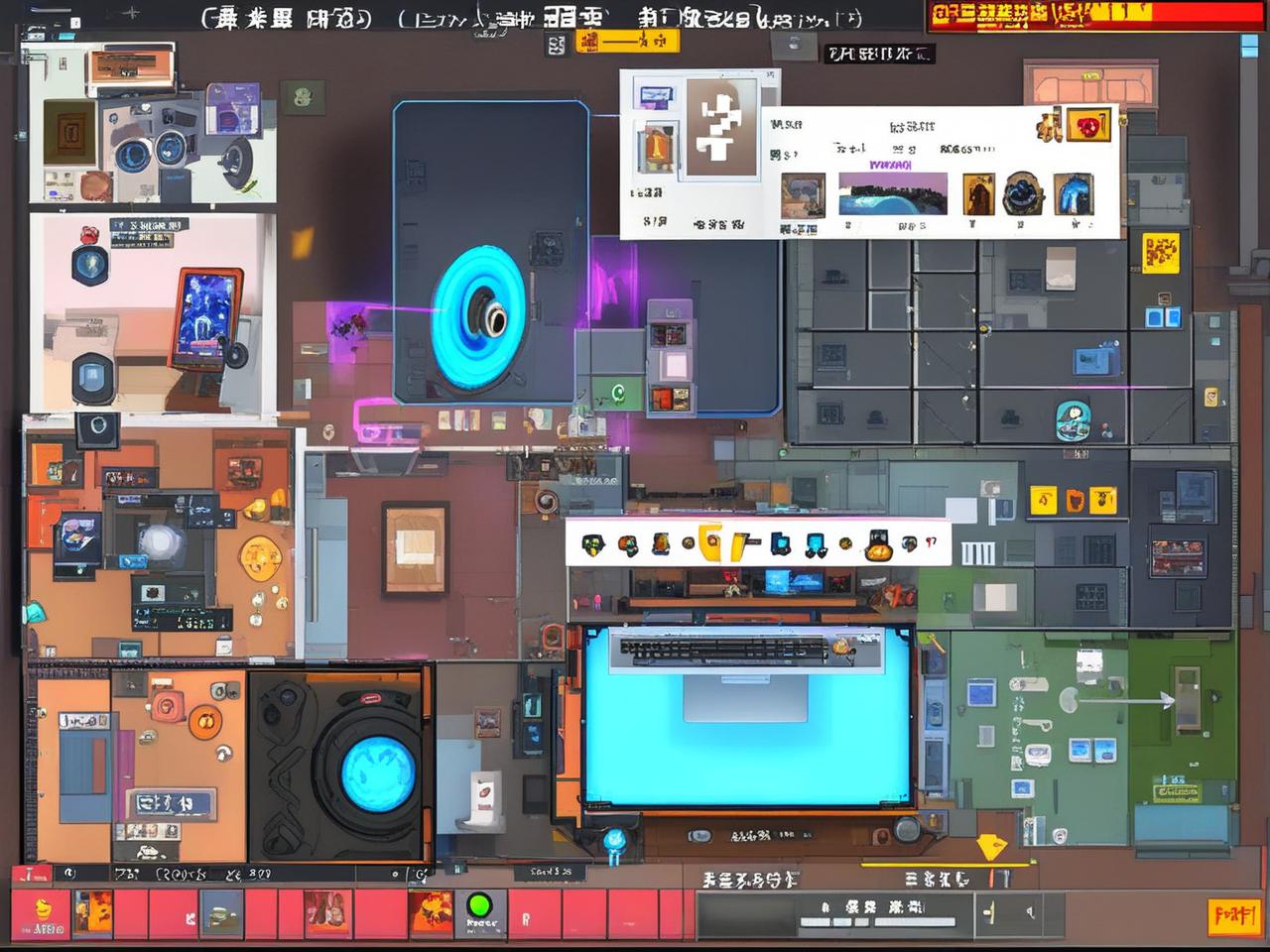Select the black-and-orange pot icon in white toolbar
The height and width of the screenshot is (952, 1270).
pos(878,544)
